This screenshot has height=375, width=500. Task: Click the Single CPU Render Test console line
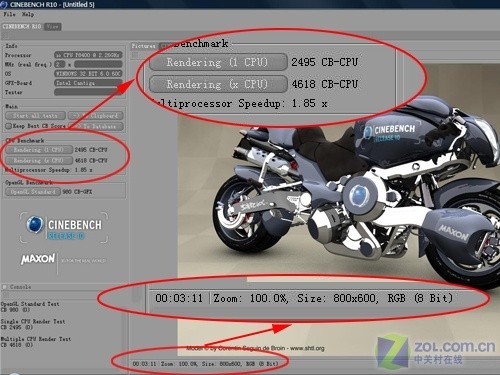tap(33, 321)
